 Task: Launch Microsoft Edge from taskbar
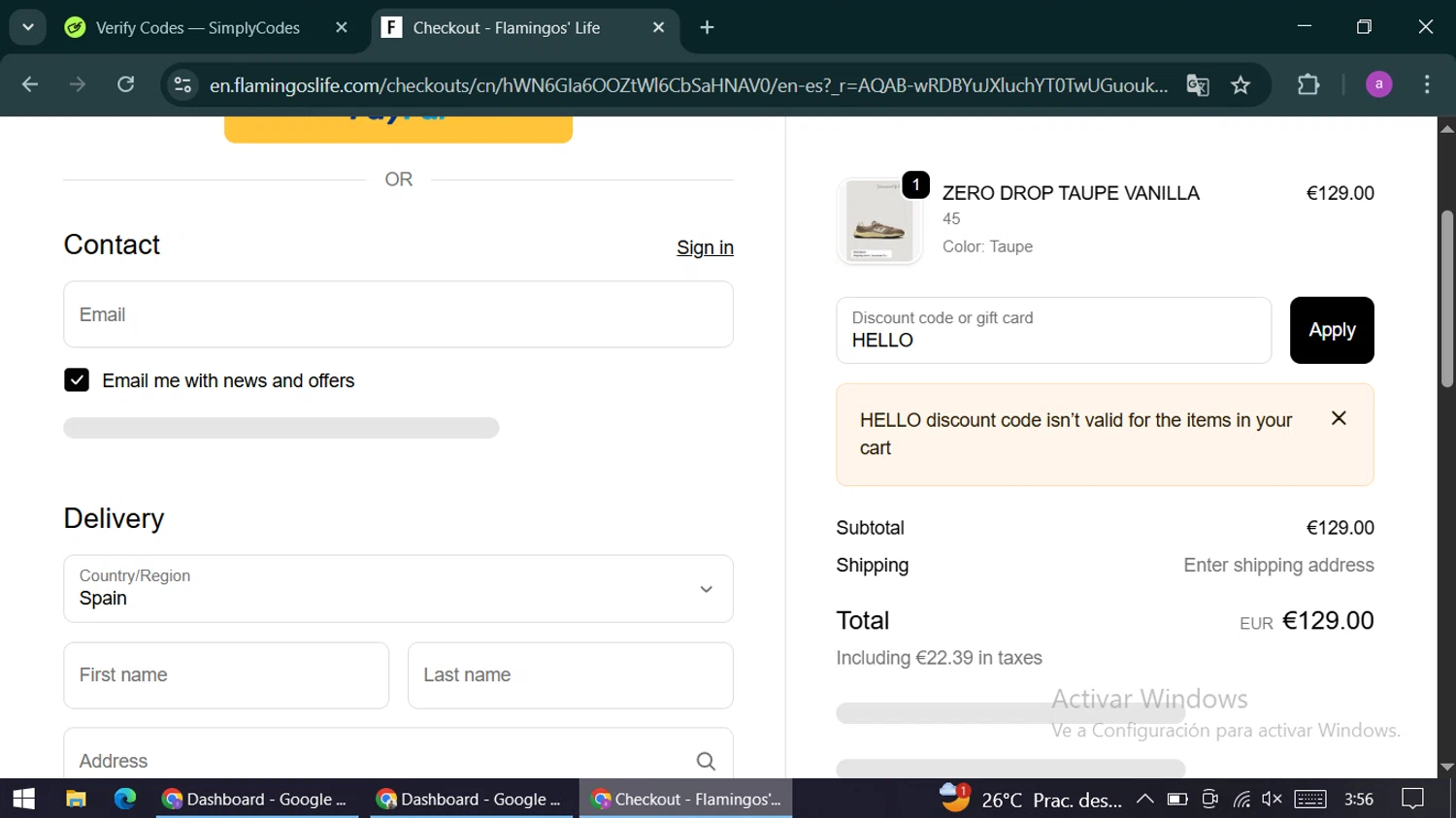coord(125,799)
